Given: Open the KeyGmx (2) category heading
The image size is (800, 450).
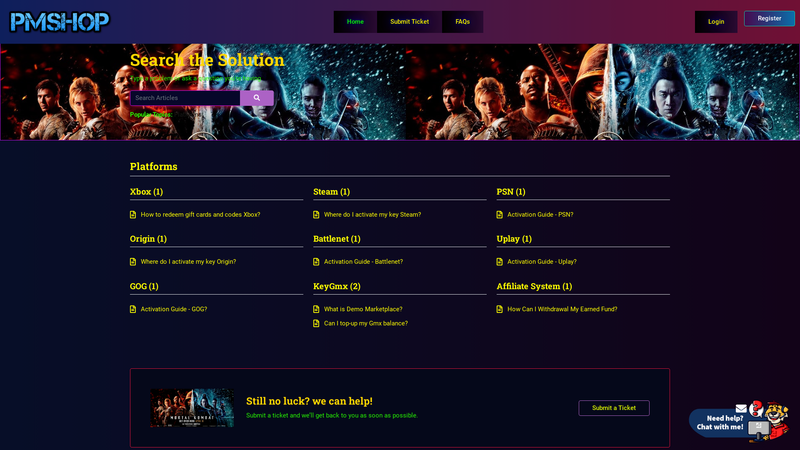Looking at the screenshot, I should coord(337,286).
